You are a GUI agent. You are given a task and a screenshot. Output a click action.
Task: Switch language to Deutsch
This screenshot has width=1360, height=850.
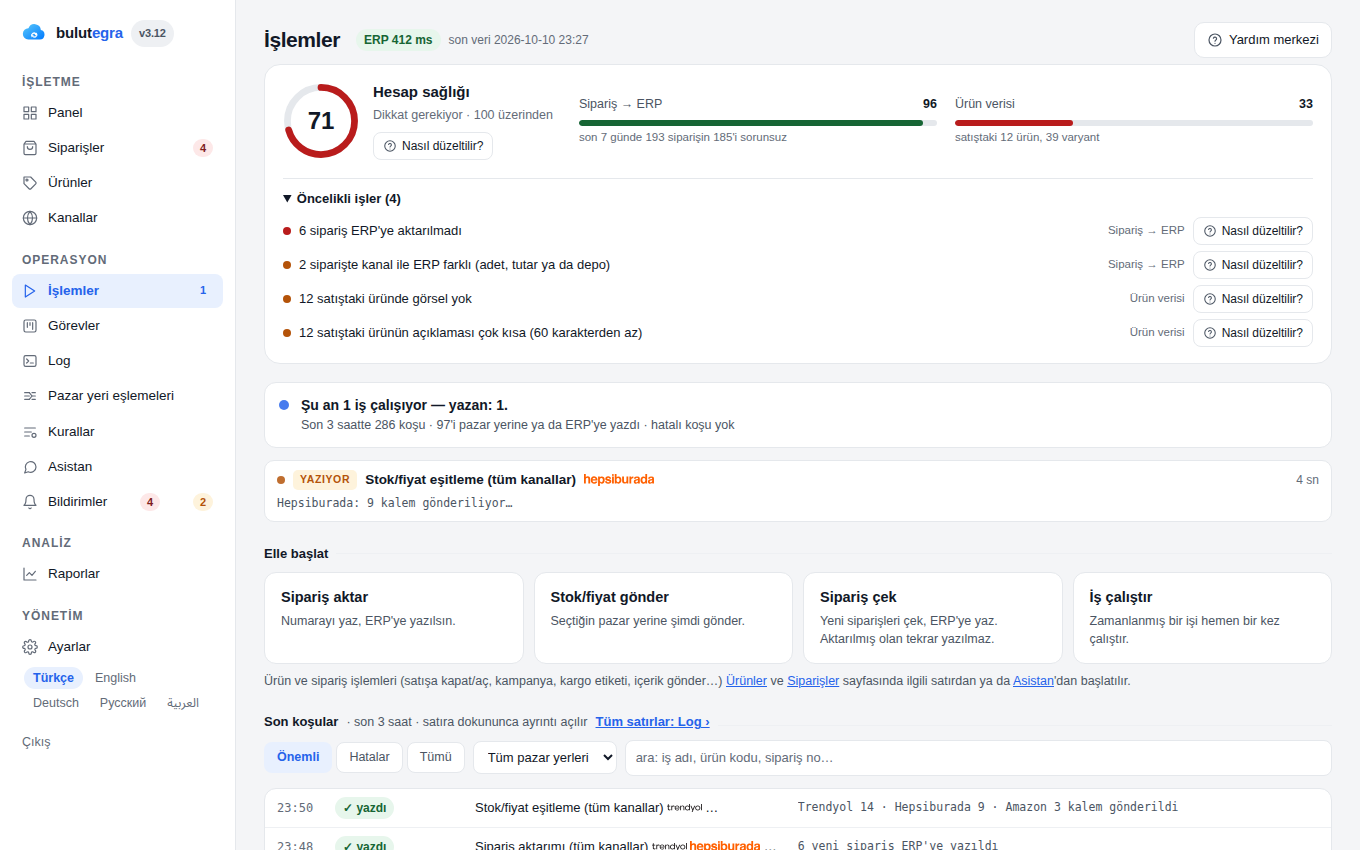tap(56, 703)
